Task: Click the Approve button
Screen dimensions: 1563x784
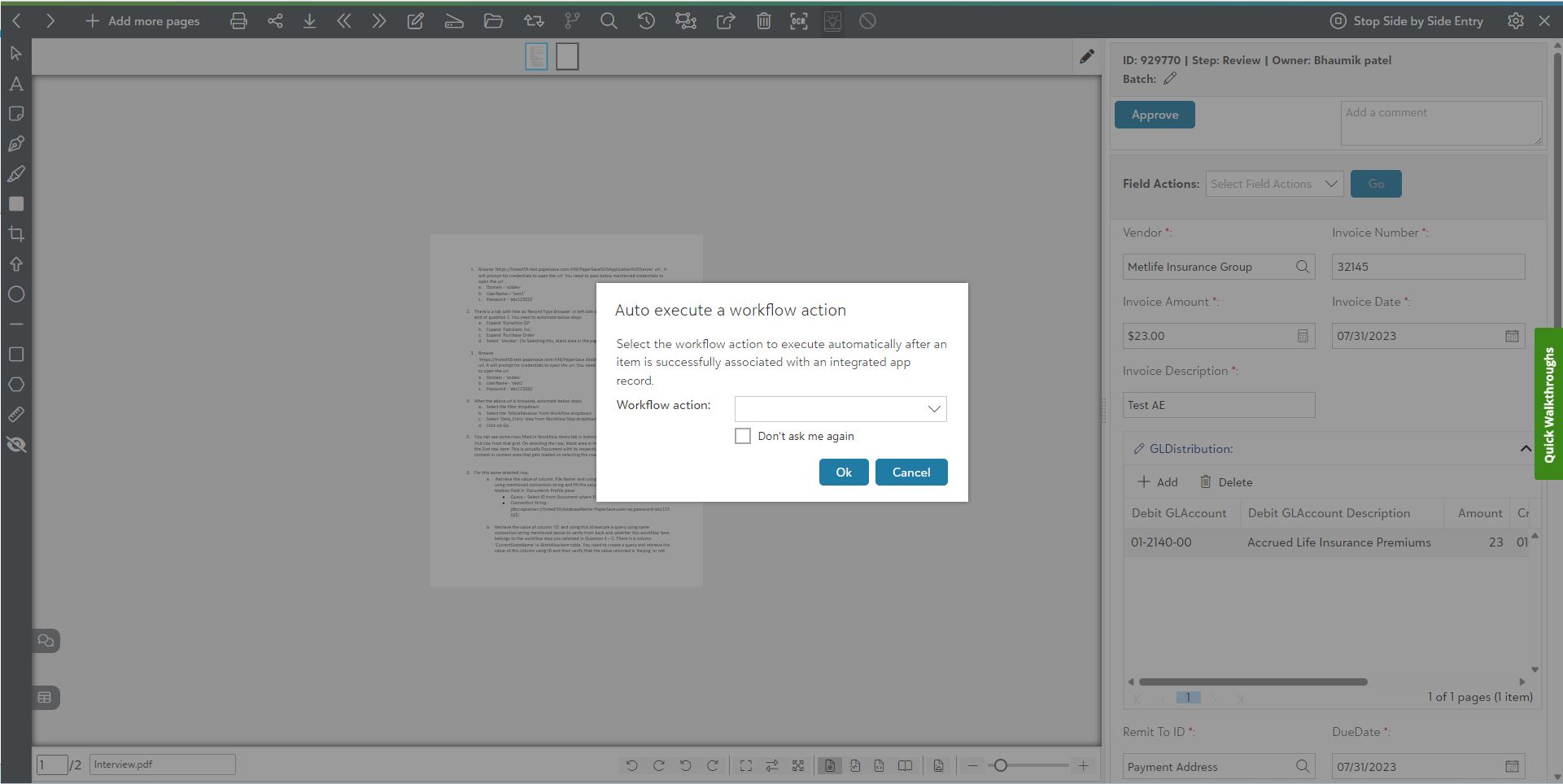Action: point(1155,115)
